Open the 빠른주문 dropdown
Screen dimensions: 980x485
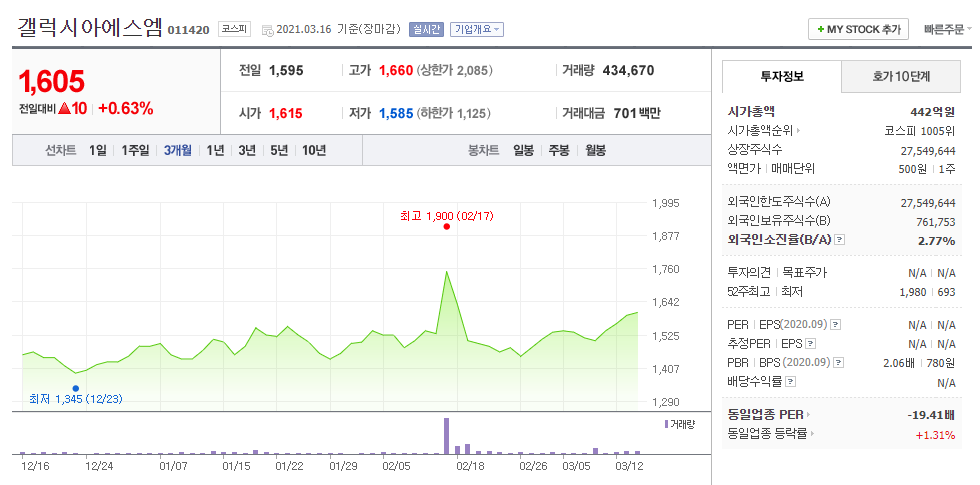tap(948, 29)
